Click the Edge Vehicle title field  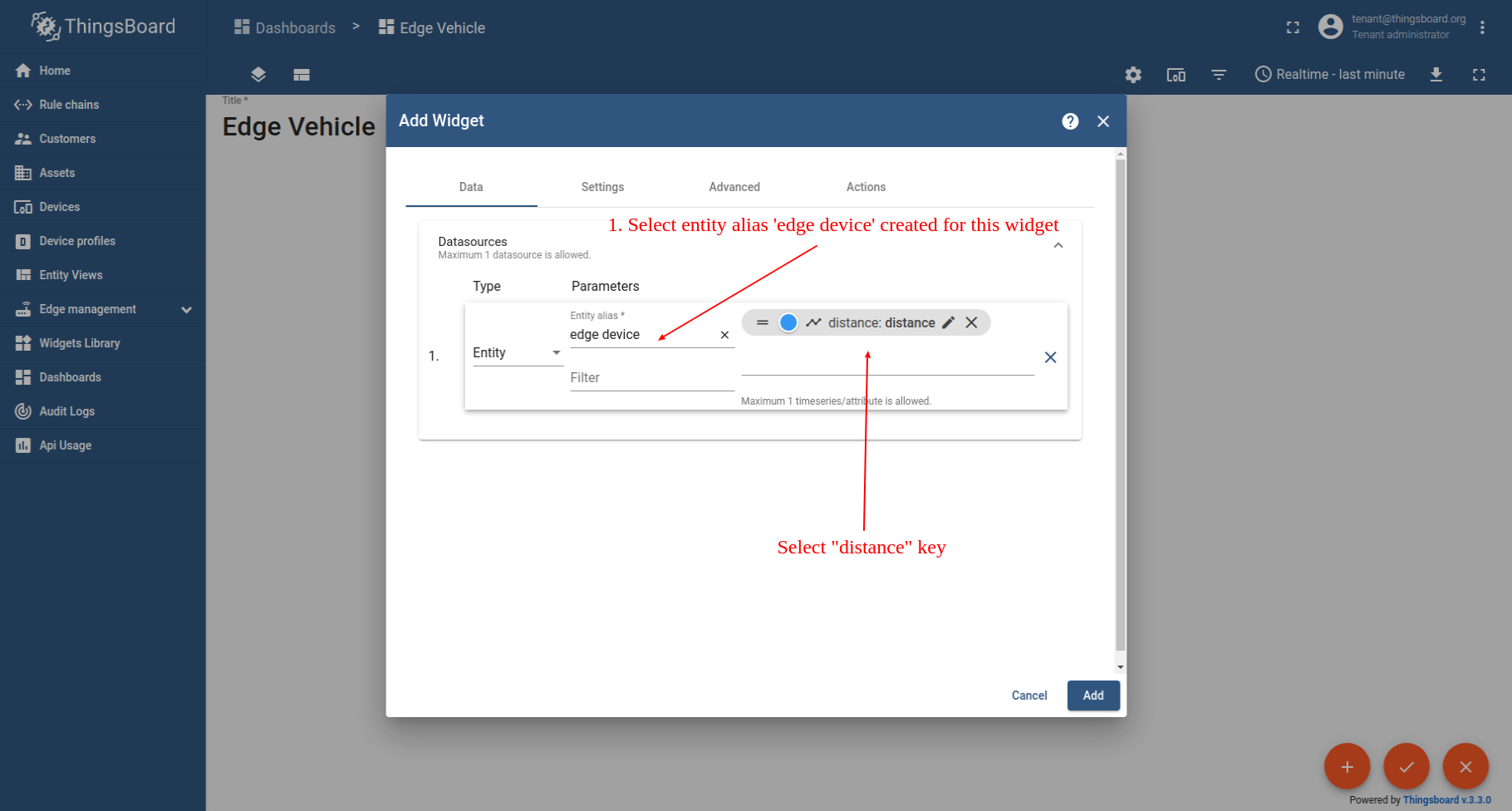pyautogui.click(x=299, y=126)
